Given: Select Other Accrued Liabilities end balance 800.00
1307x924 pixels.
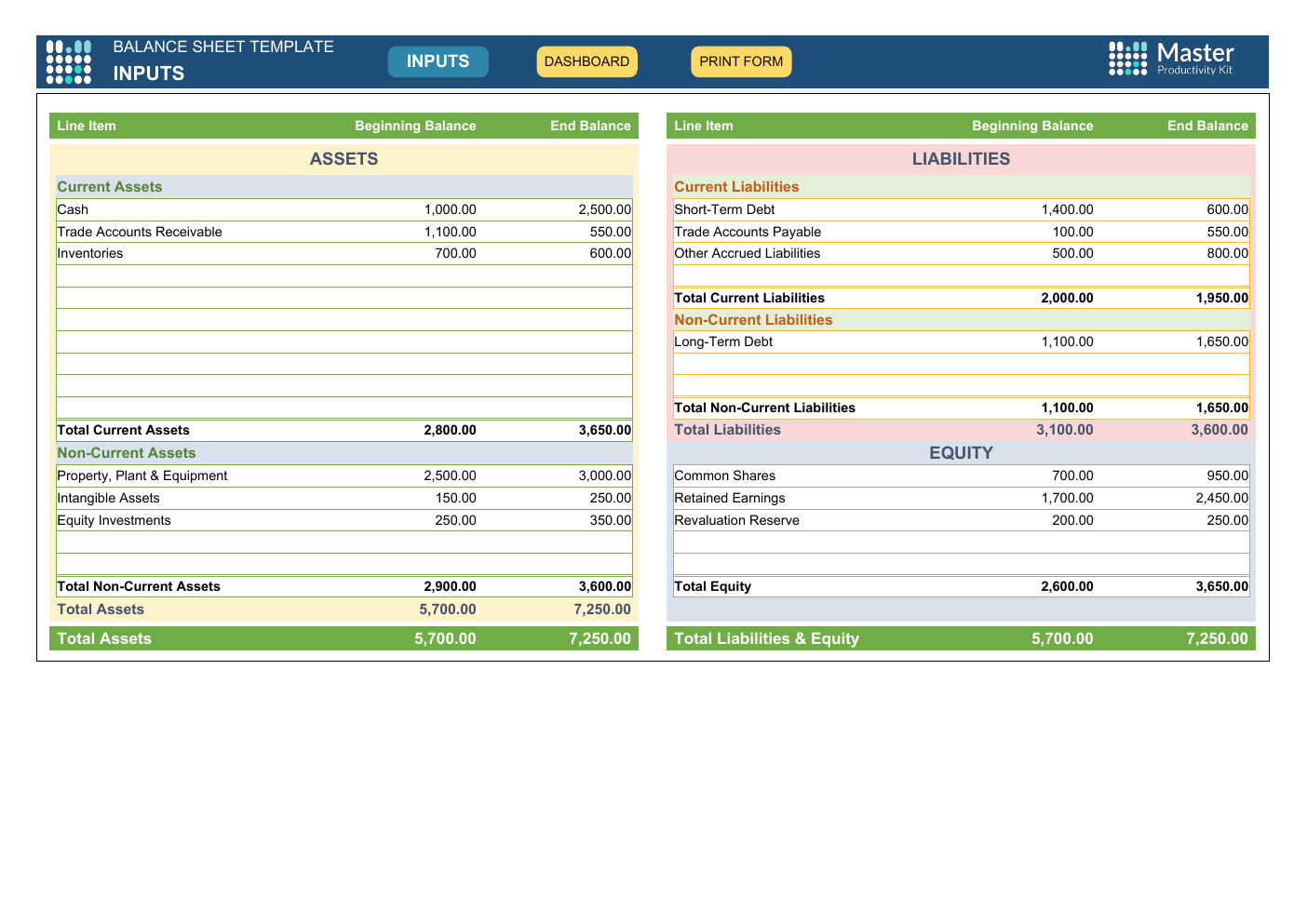Looking at the screenshot, I should 1227,253.
